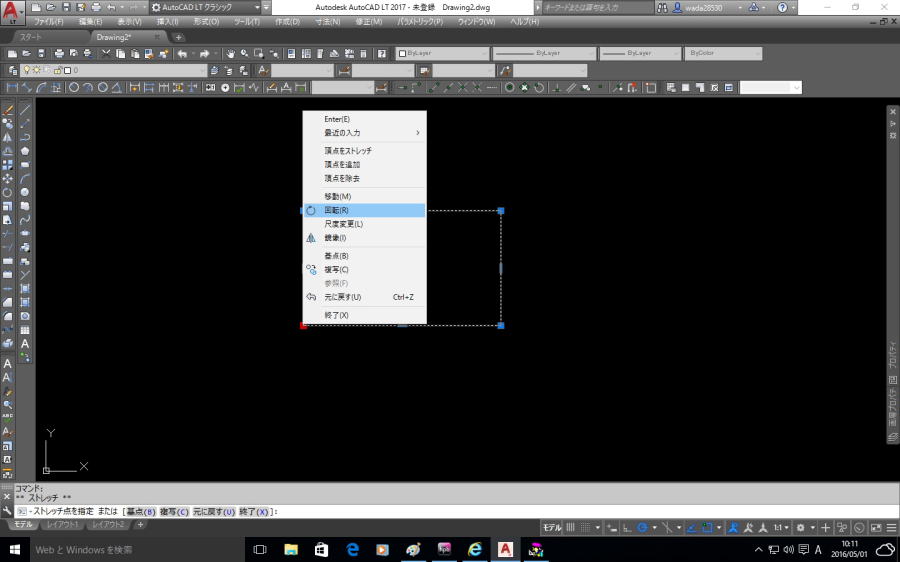Screen dimensions: 900x562
Task: Toggle object snap in status bar
Action: (x=707, y=528)
